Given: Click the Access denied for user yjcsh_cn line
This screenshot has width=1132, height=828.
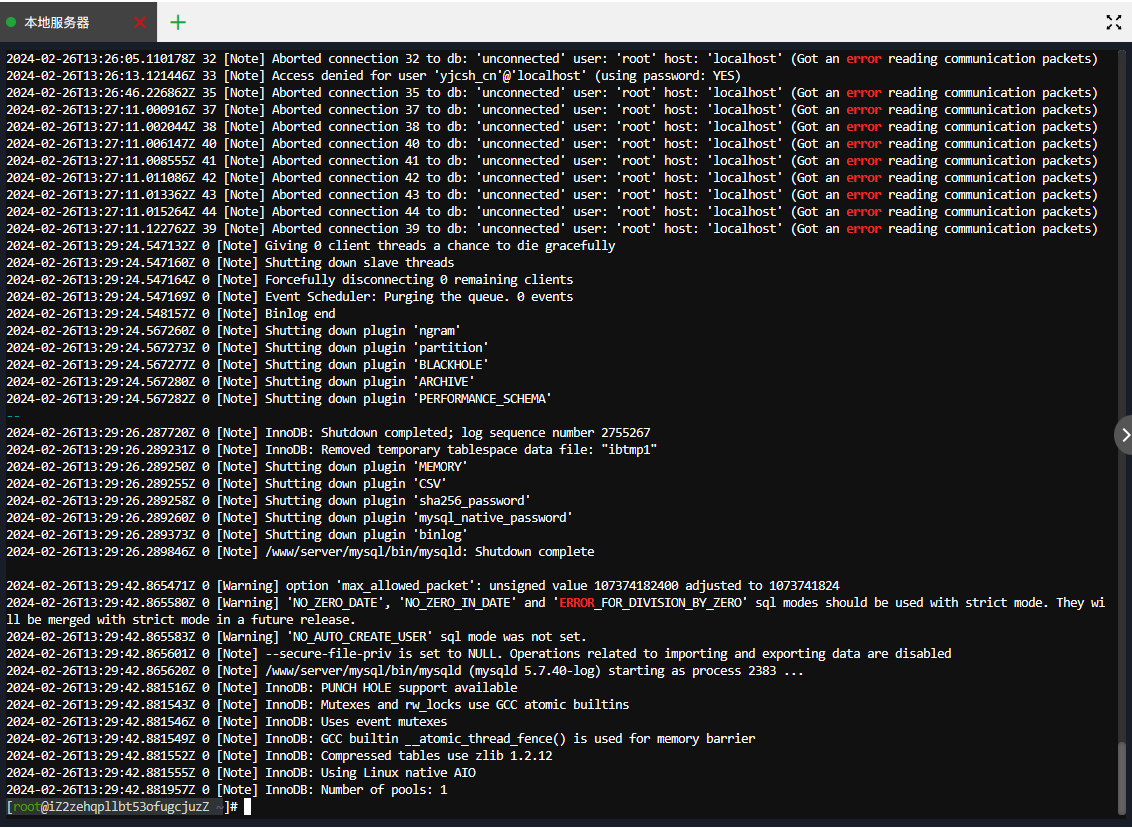Looking at the screenshot, I should (x=373, y=76).
